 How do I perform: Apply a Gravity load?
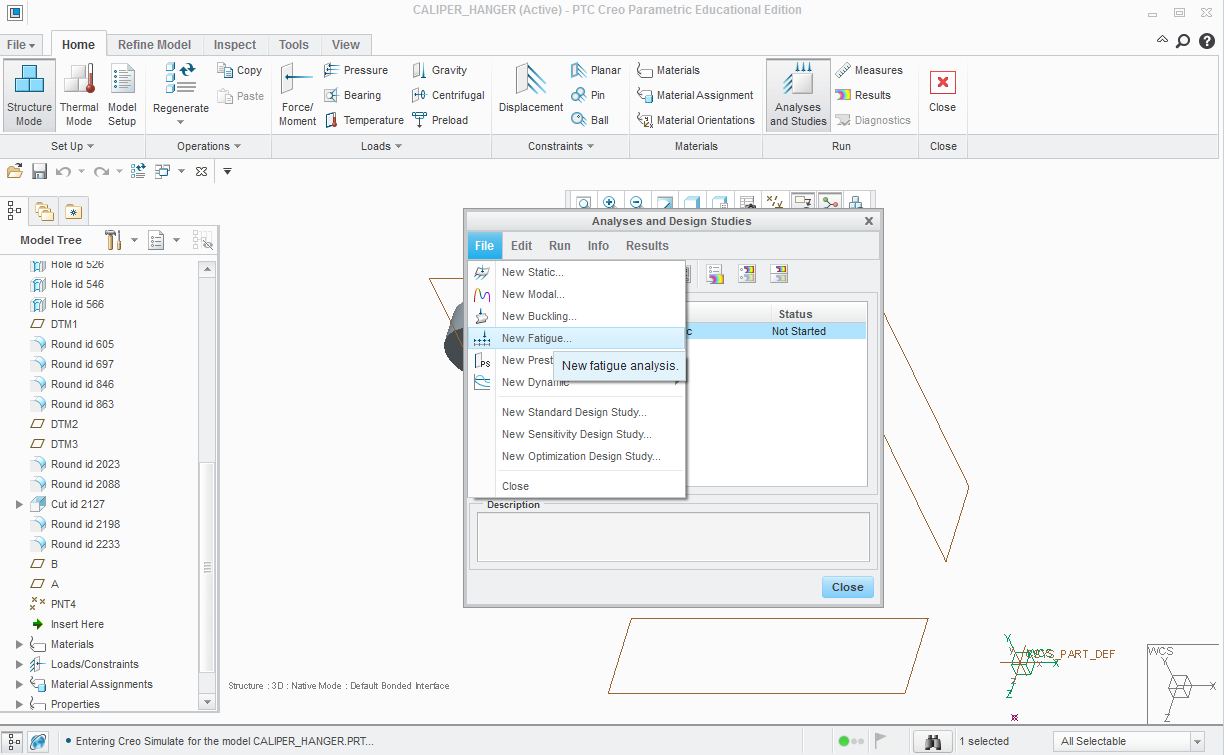coord(440,70)
